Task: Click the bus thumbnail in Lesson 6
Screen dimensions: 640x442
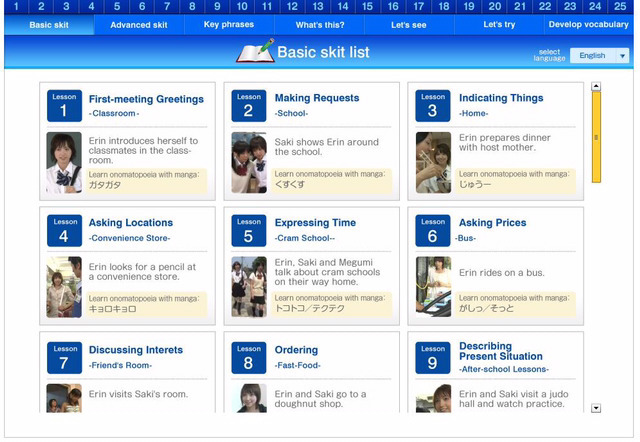Action: pyautogui.click(x=433, y=287)
